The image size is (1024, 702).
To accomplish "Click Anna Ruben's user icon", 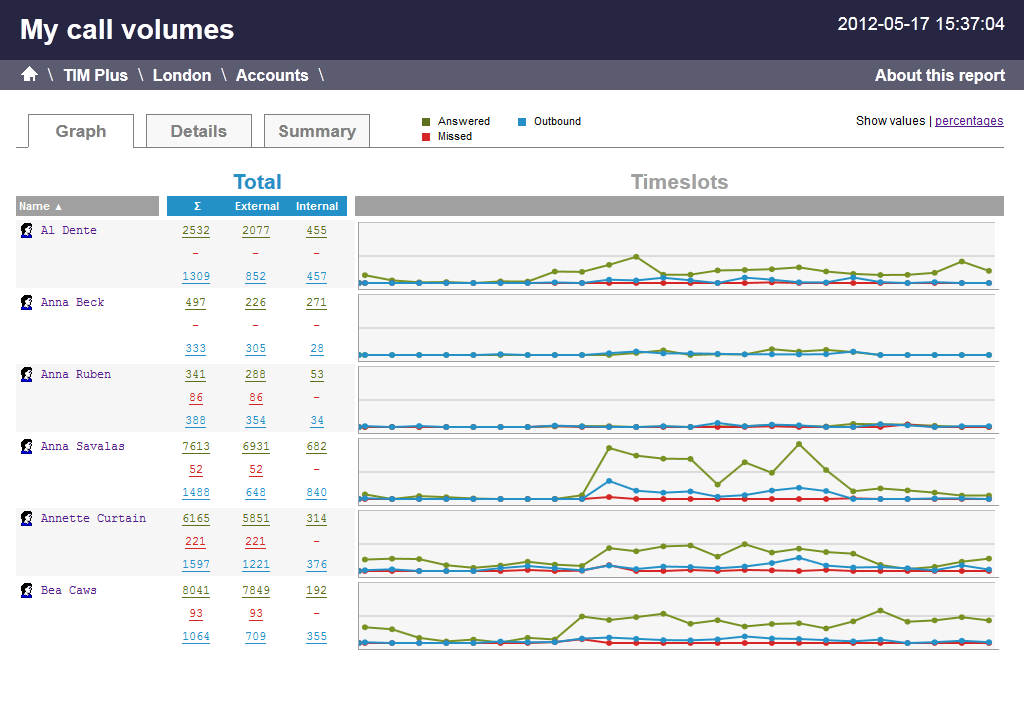I will tap(27, 375).
